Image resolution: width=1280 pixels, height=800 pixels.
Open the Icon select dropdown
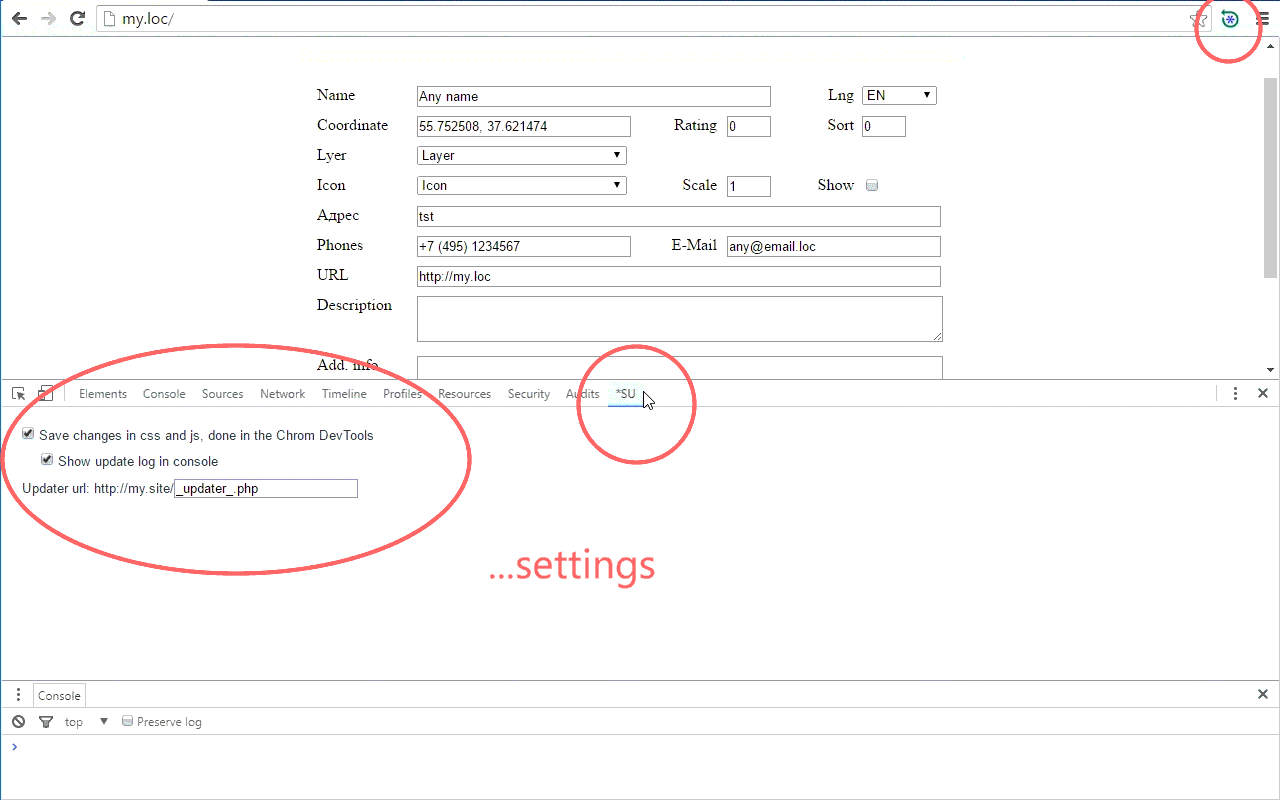(521, 186)
